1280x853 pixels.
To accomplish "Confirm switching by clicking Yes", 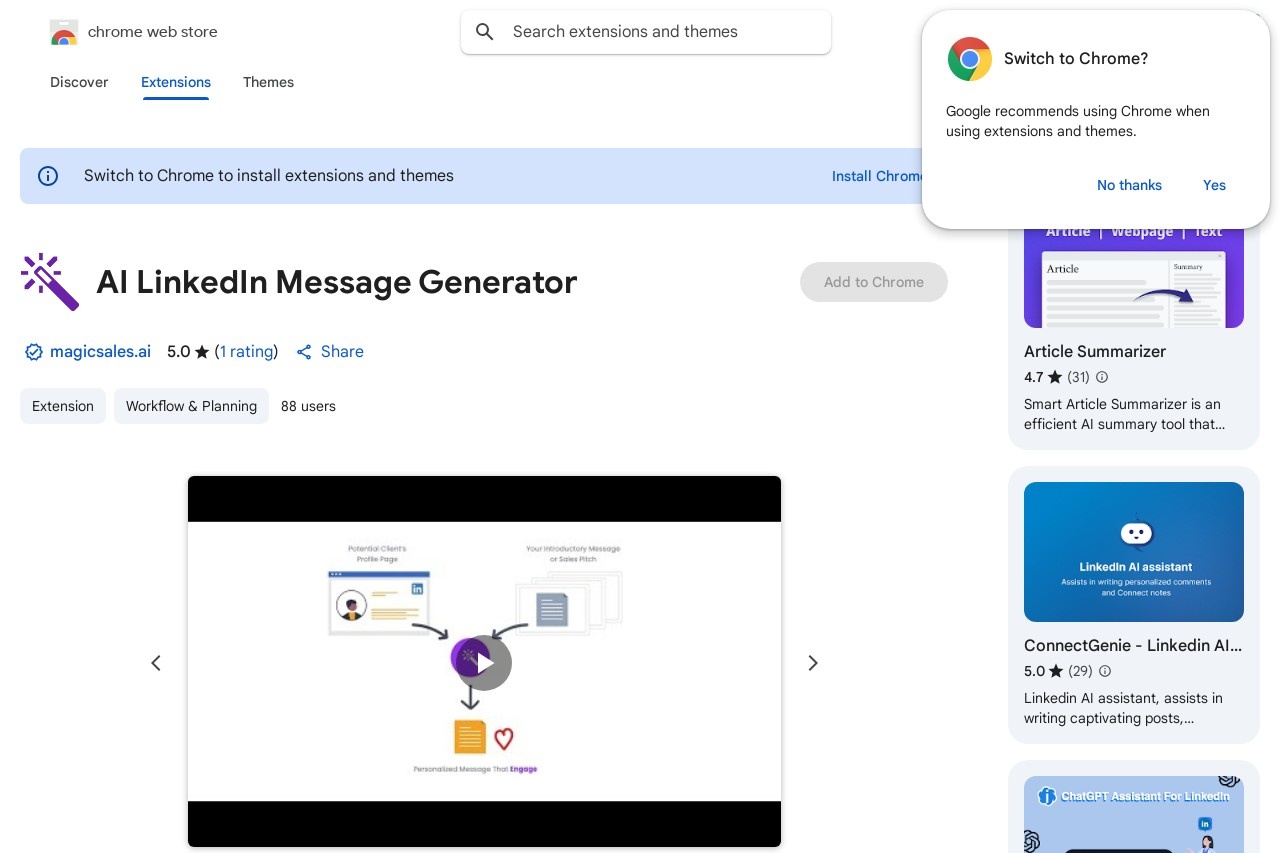I will tap(1214, 185).
